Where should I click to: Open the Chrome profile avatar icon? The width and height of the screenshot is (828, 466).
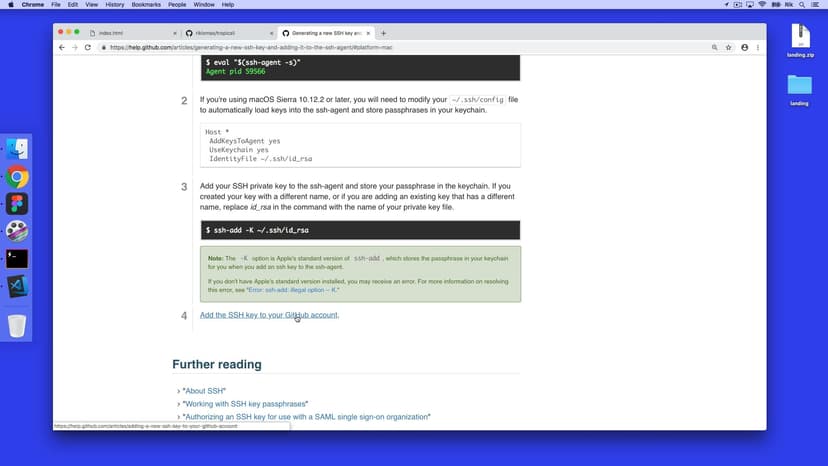pyautogui.click(x=743, y=47)
